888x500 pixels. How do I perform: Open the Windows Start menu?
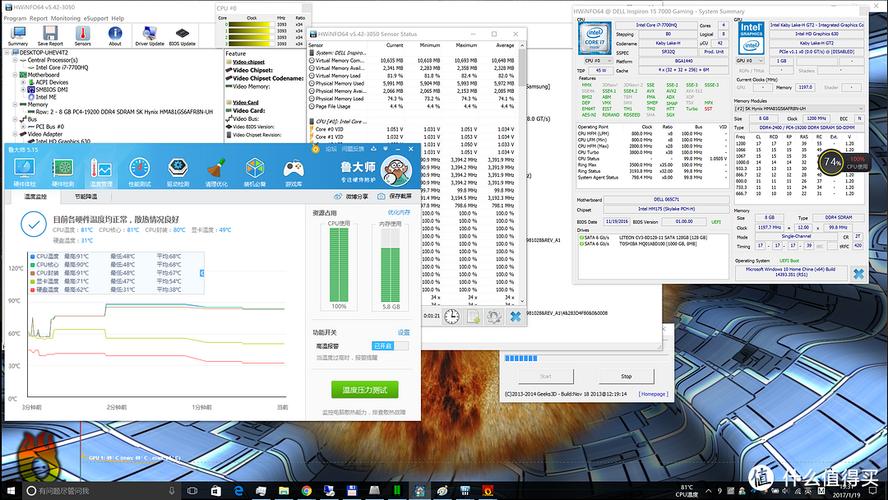click(11, 490)
